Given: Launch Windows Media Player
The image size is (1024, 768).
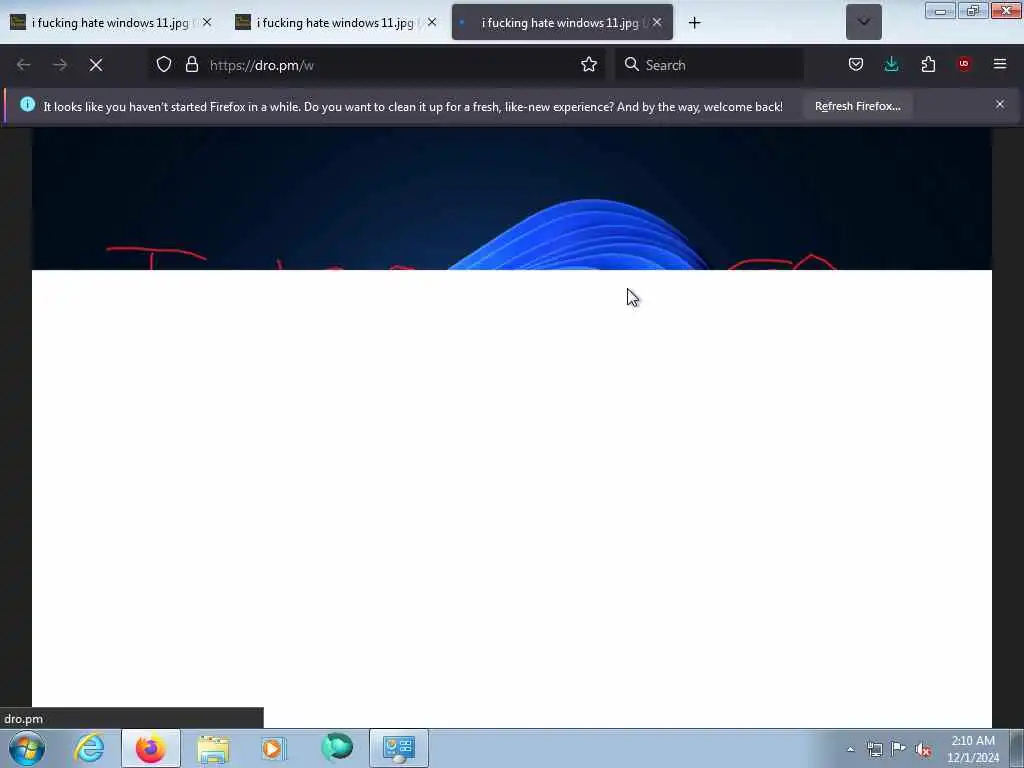Looking at the screenshot, I should tap(274, 748).
